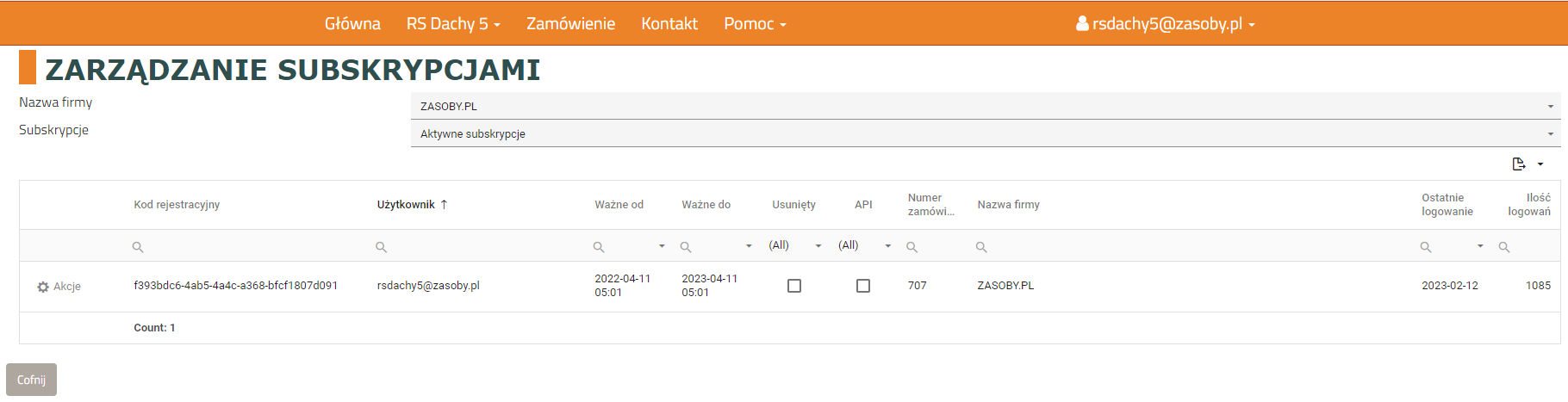Toggle the Usunięty checkbox for rsdachy5 row
This screenshot has width=1568, height=402.
point(794,286)
